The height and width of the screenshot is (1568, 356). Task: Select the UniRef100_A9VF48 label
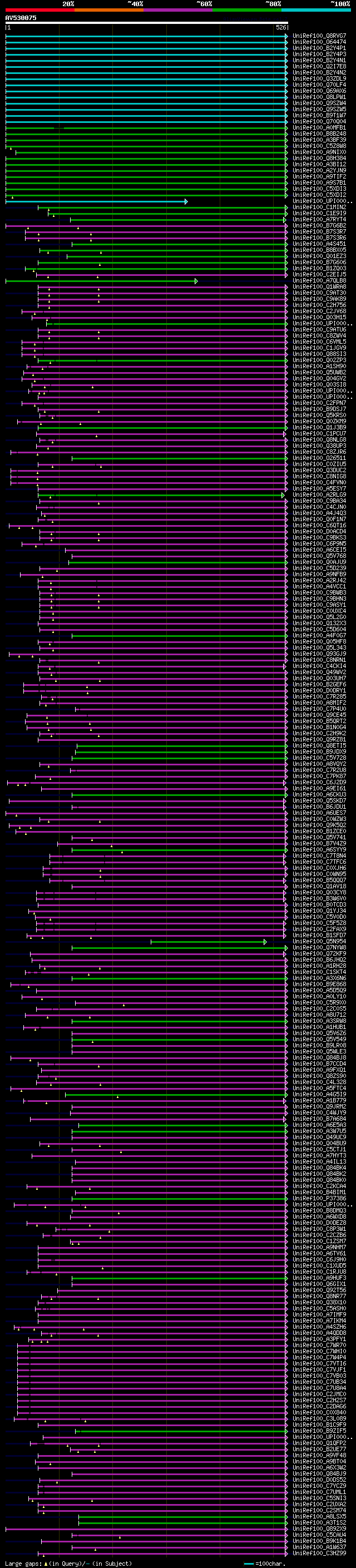click(x=319, y=1455)
